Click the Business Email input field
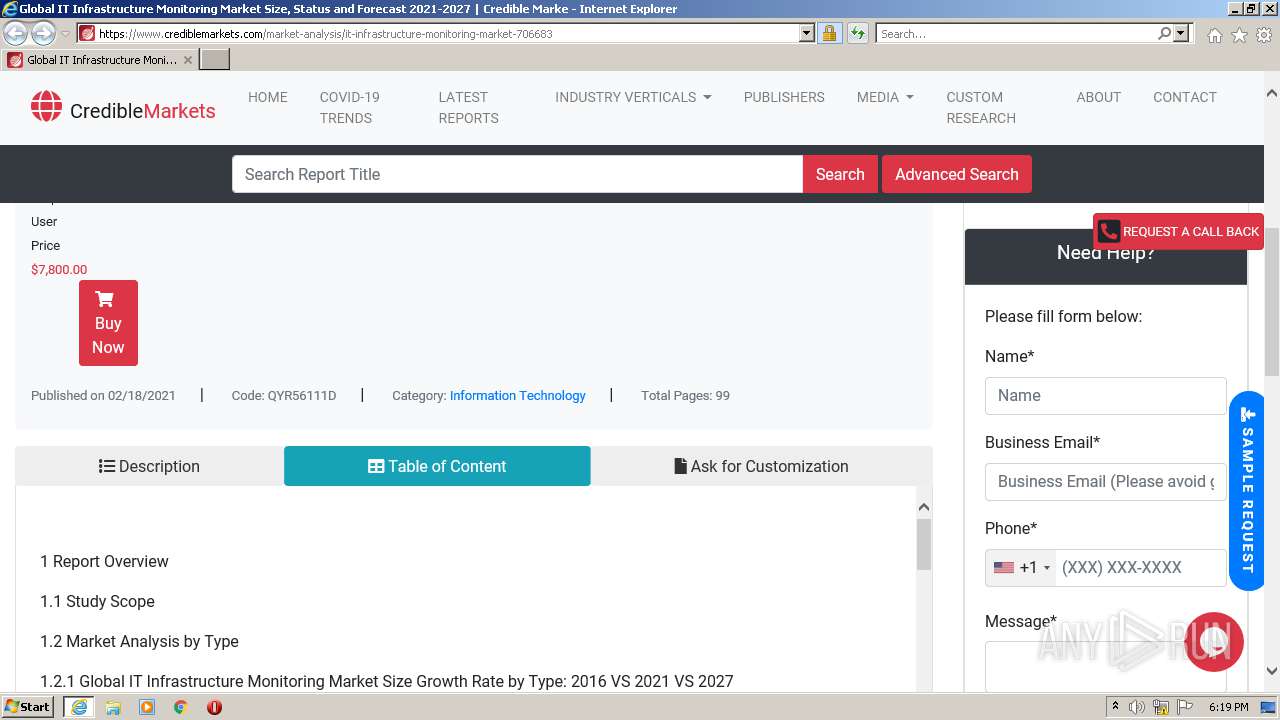This screenshot has height=720, width=1280. 1106,482
